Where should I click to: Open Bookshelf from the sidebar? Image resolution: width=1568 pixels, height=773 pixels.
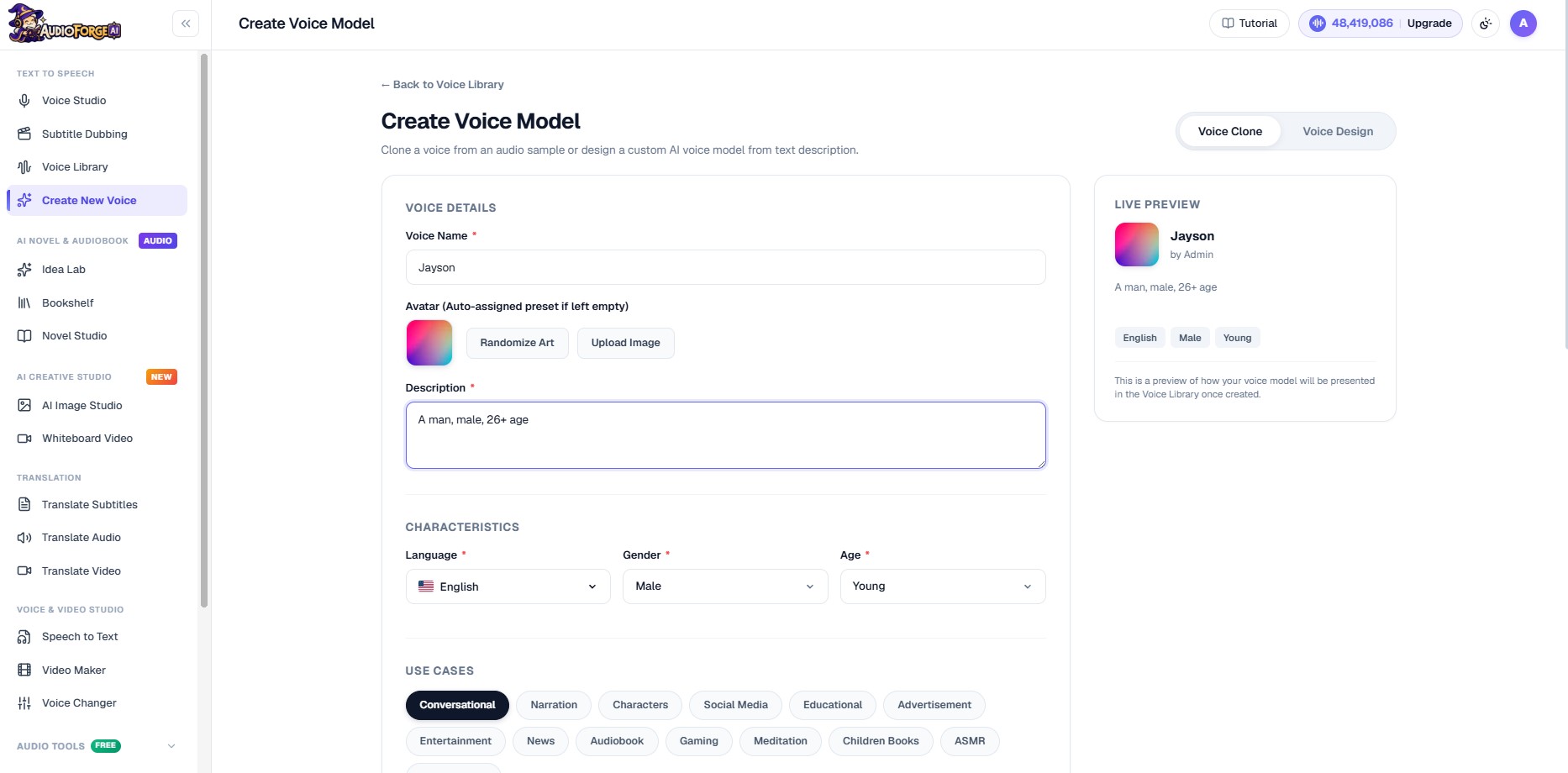click(97, 302)
